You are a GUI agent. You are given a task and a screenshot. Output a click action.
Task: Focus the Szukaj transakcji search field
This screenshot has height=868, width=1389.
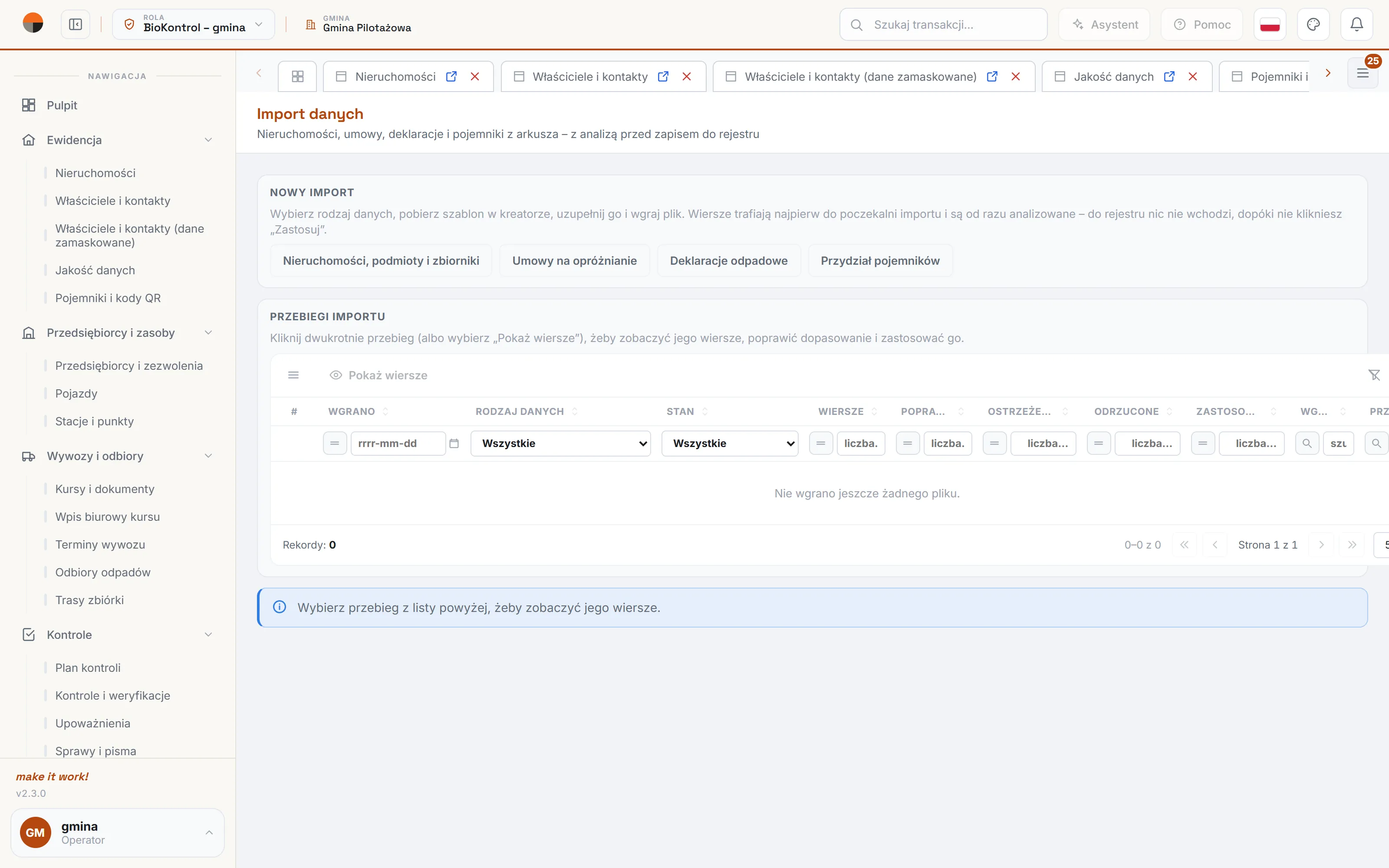coord(943,25)
